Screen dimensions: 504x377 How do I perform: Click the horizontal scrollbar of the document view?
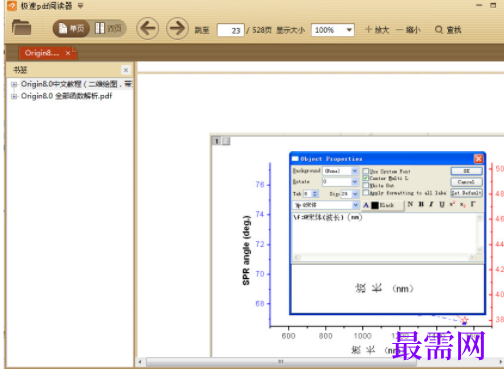coord(281,362)
